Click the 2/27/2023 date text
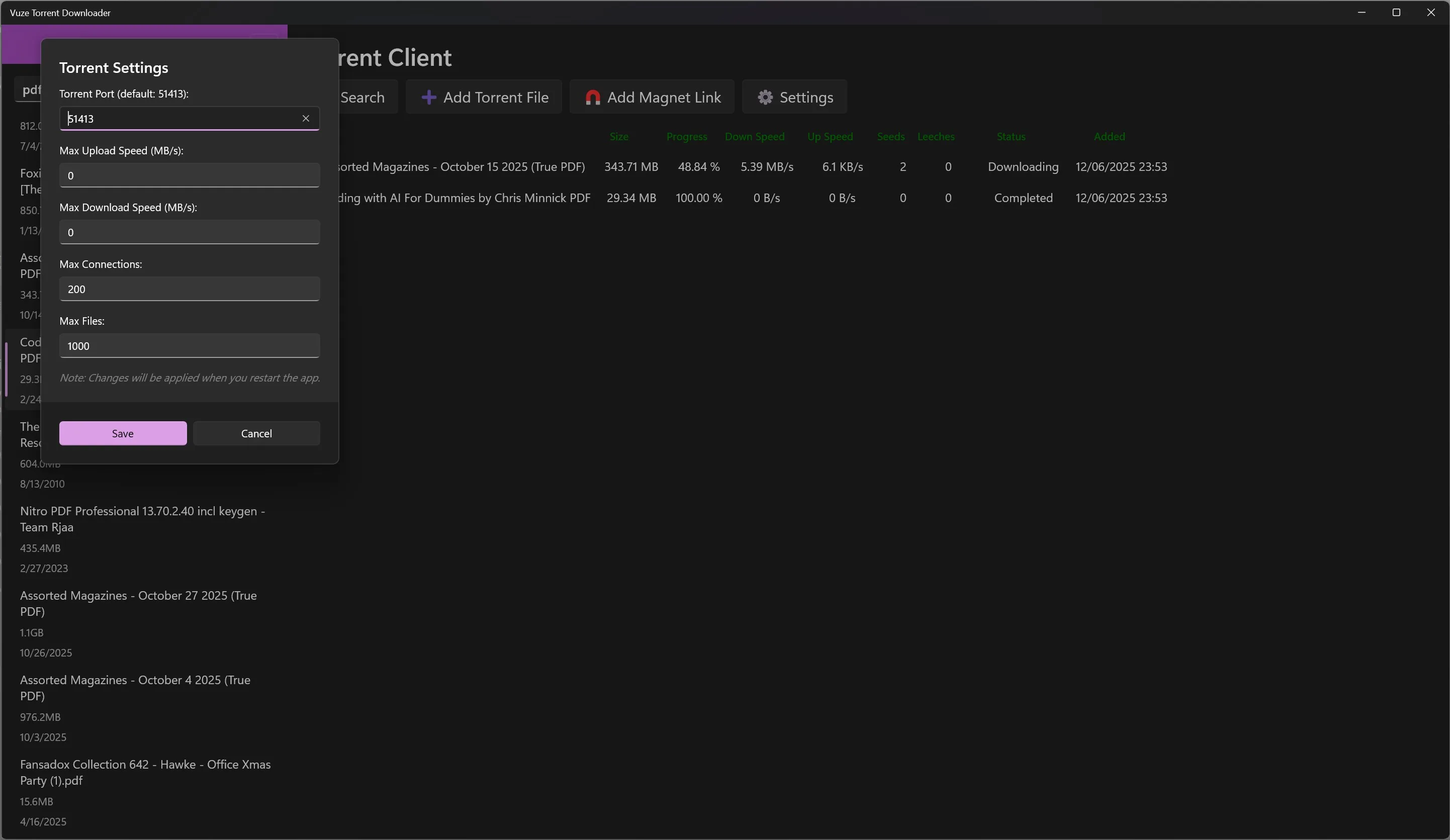Screen dimensions: 1450x840 [x=44, y=569]
